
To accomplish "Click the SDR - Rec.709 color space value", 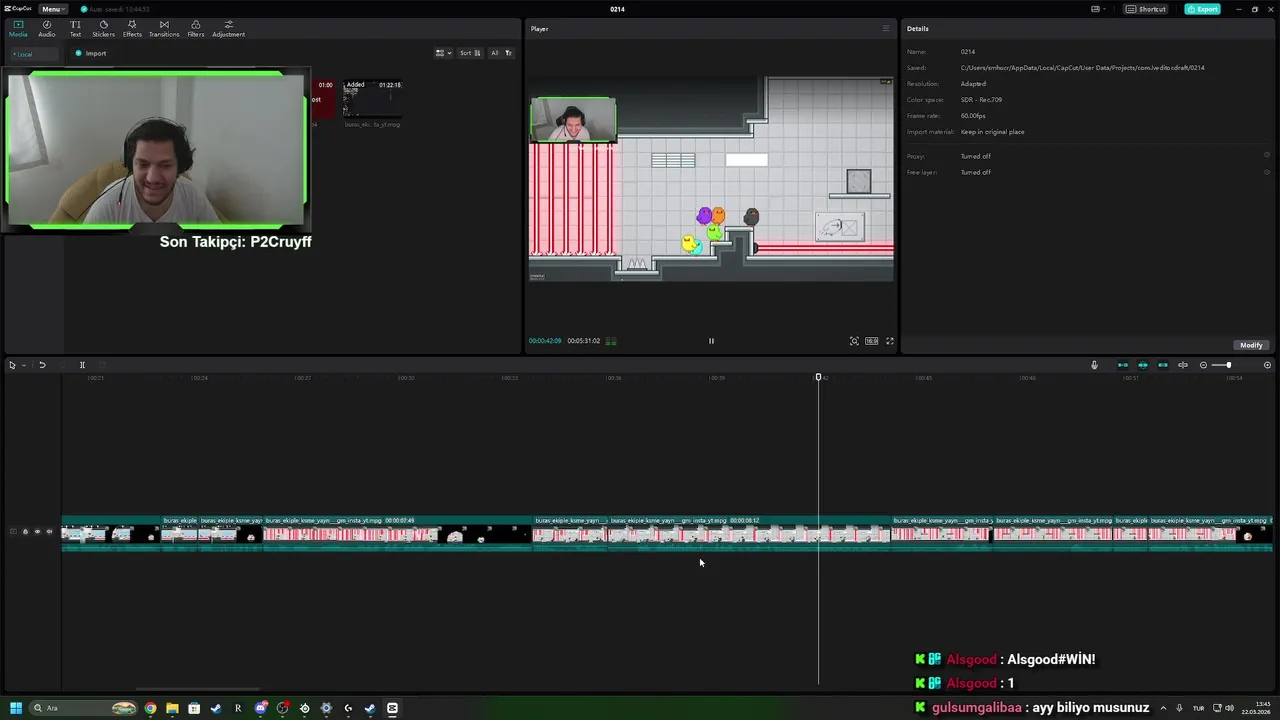I will [981, 100].
